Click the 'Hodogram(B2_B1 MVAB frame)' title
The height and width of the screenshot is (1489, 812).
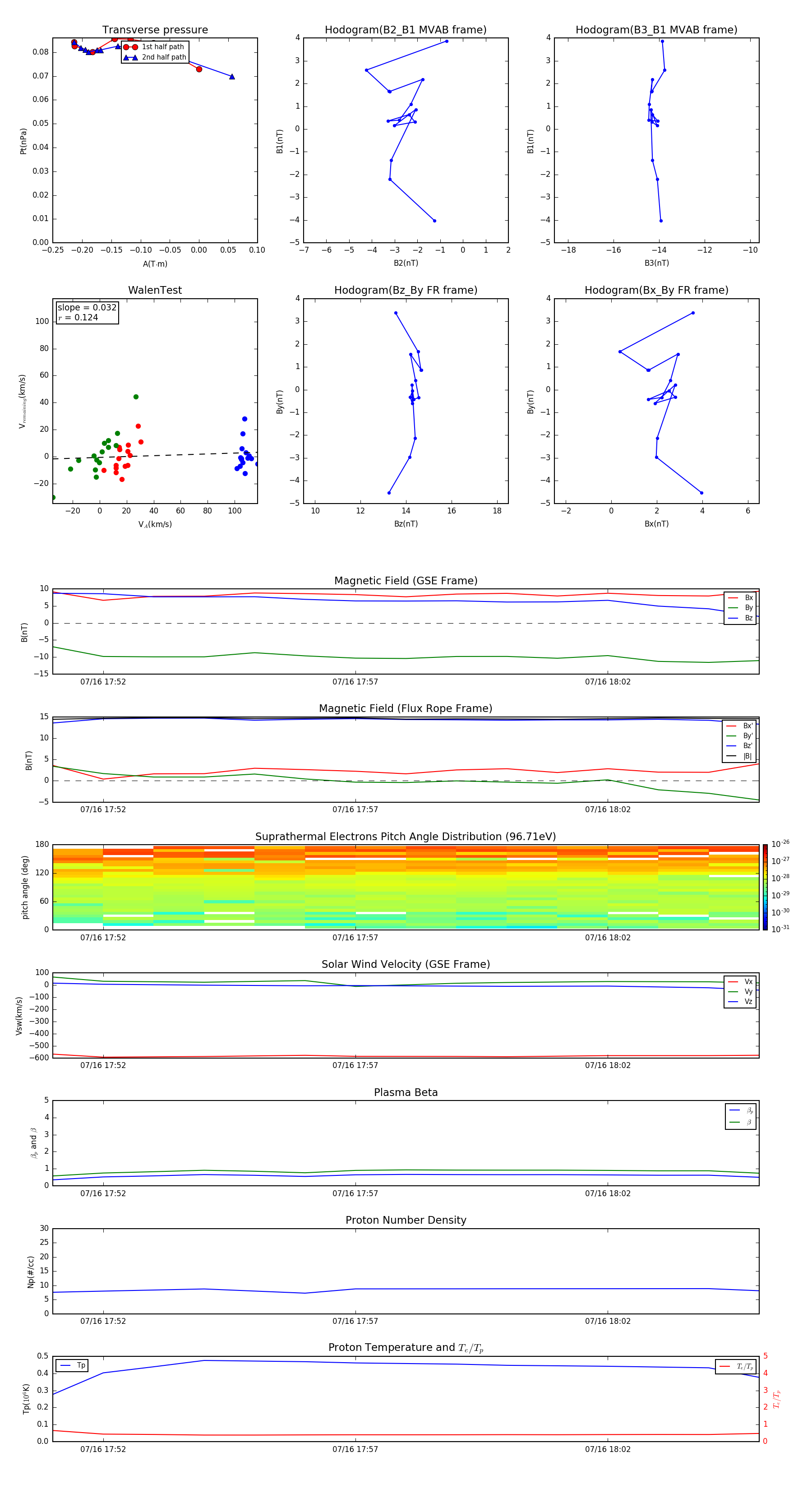[406, 30]
